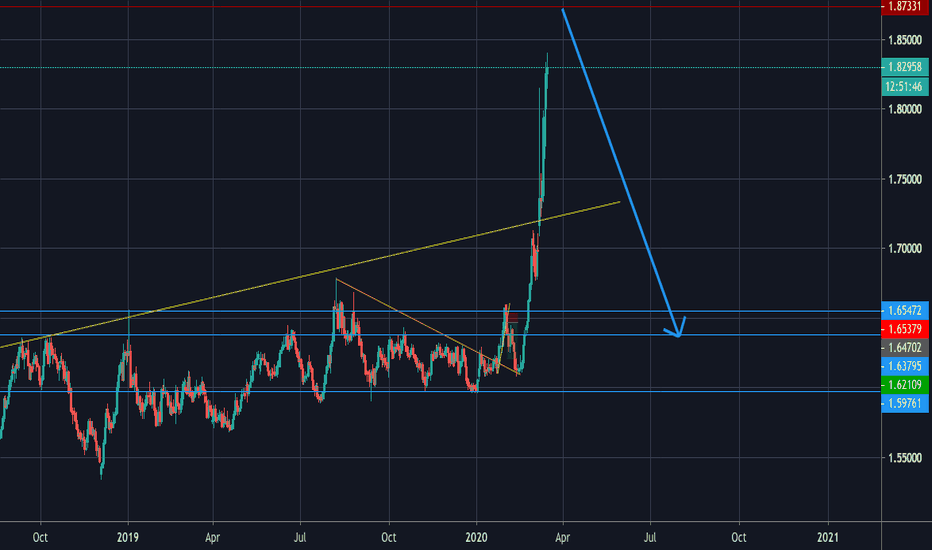Click the gray 1.64702 price label
Image resolution: width=932 pixels, height=550 pixels.
click(905, 347)
